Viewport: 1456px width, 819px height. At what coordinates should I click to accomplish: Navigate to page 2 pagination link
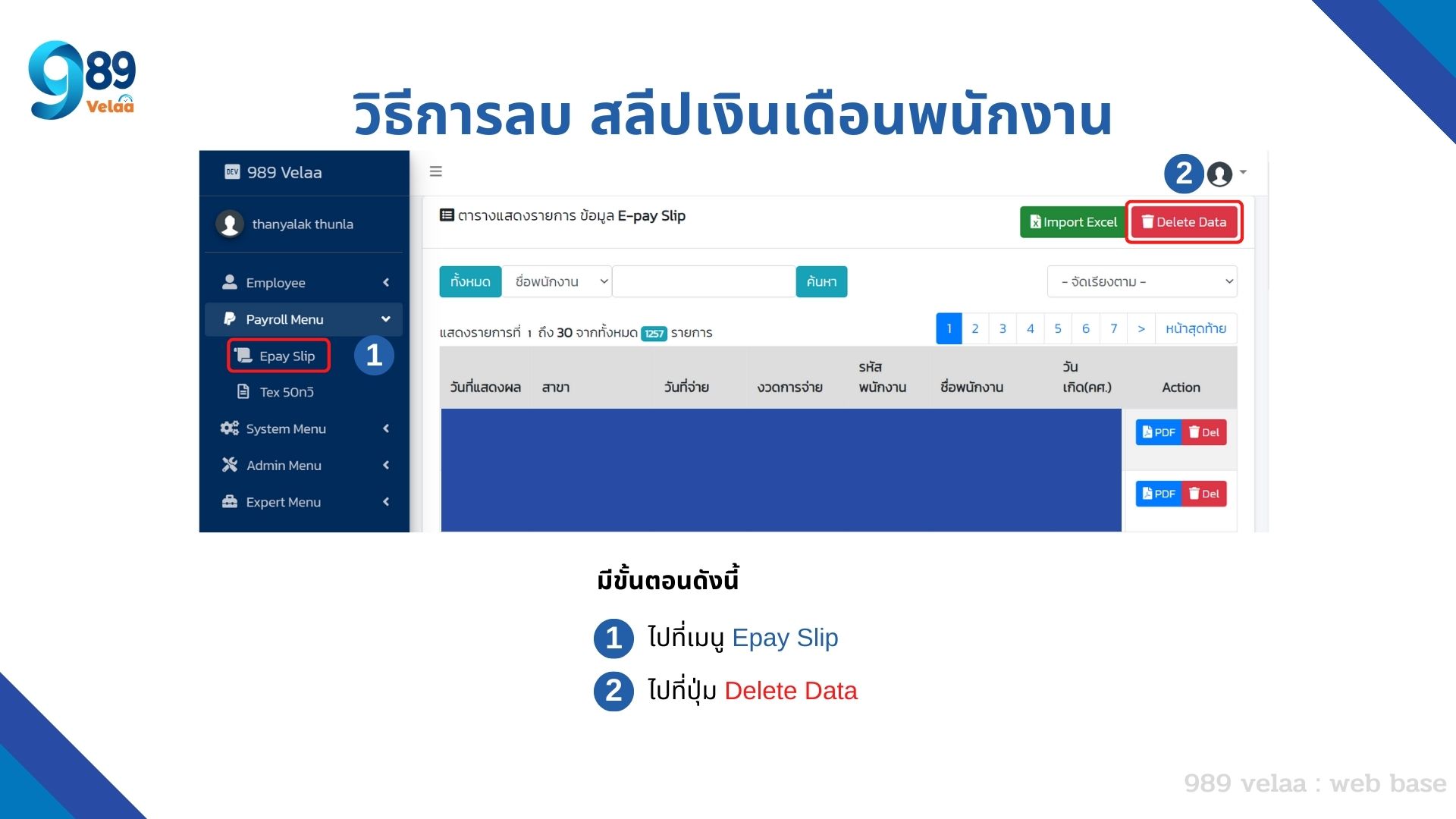coord(976,328)
